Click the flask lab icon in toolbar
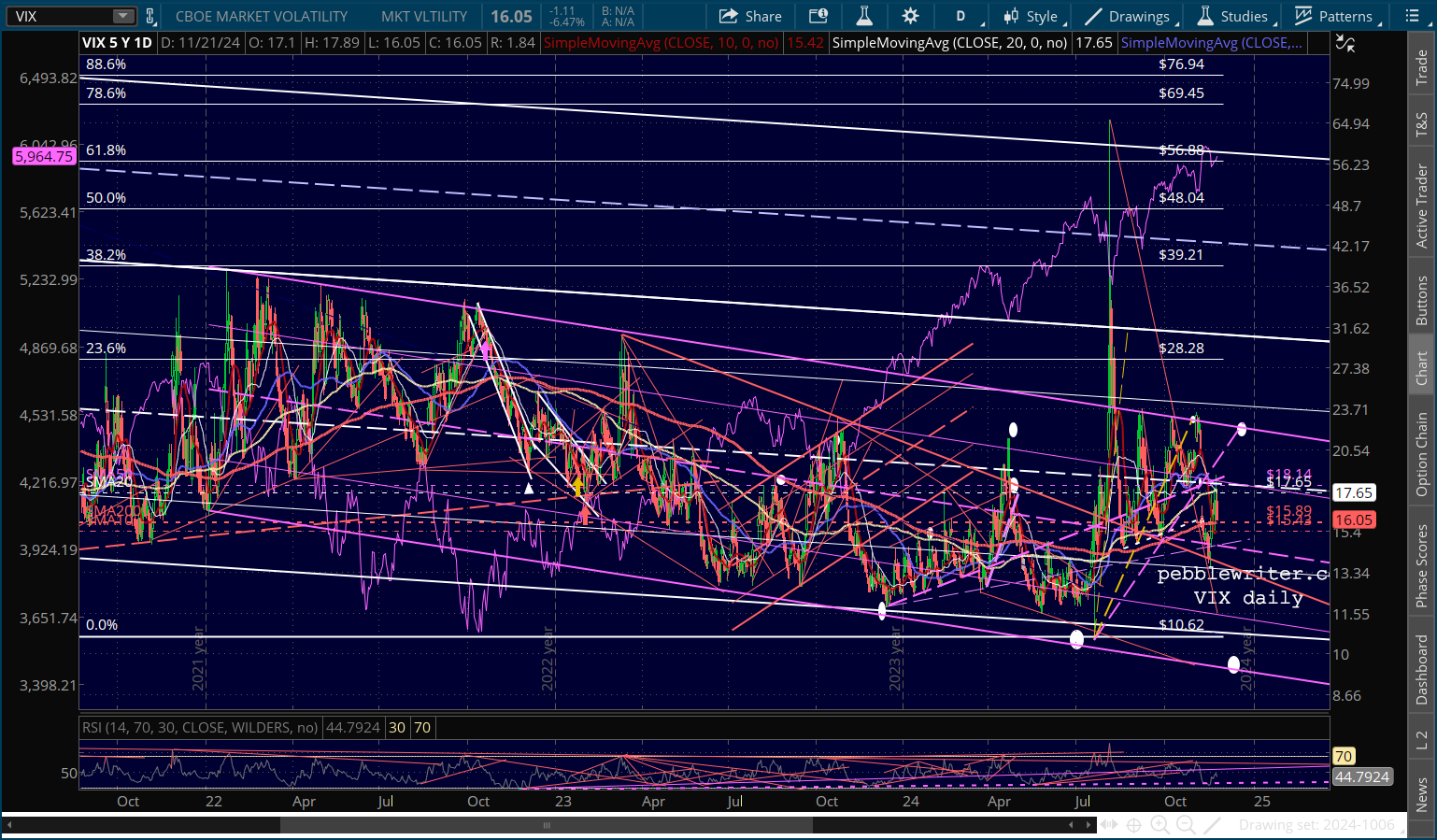 pyautogui.click(x=864, y=16)
